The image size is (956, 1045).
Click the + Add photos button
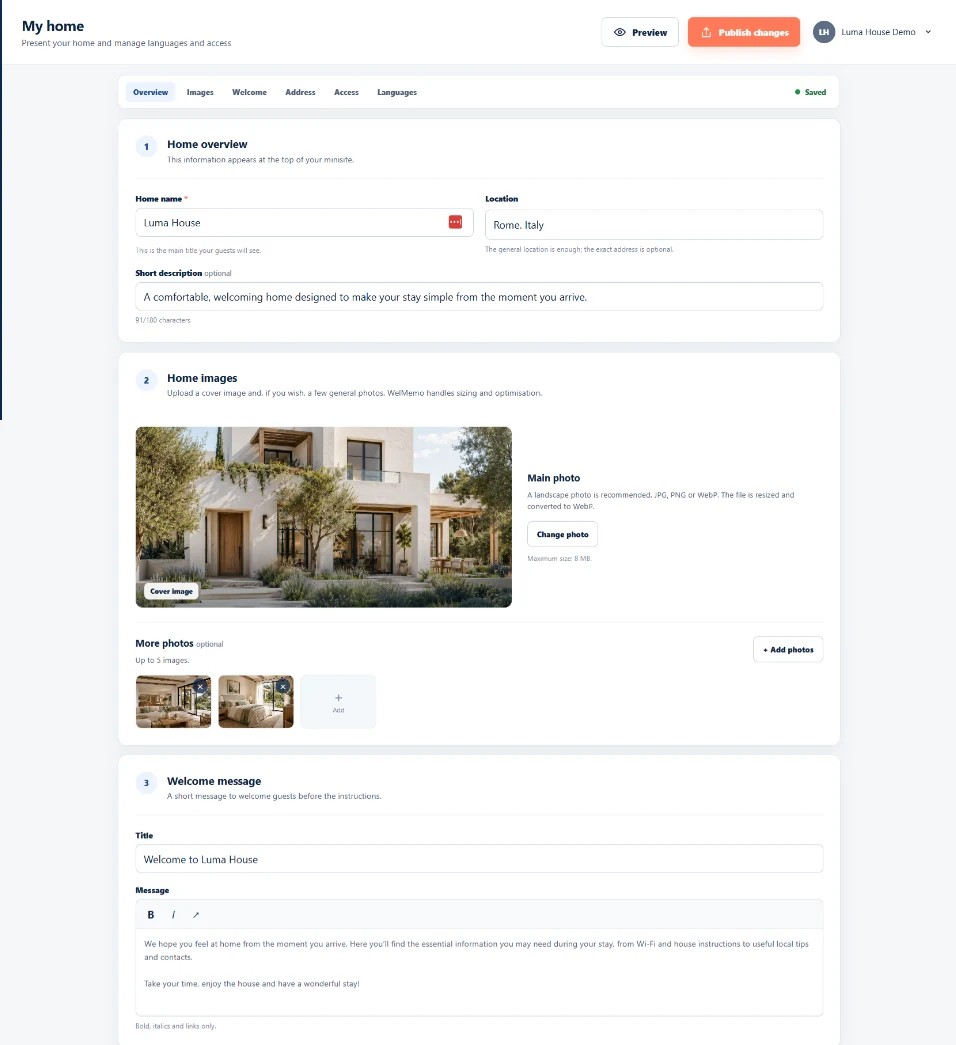coord(788,650)
